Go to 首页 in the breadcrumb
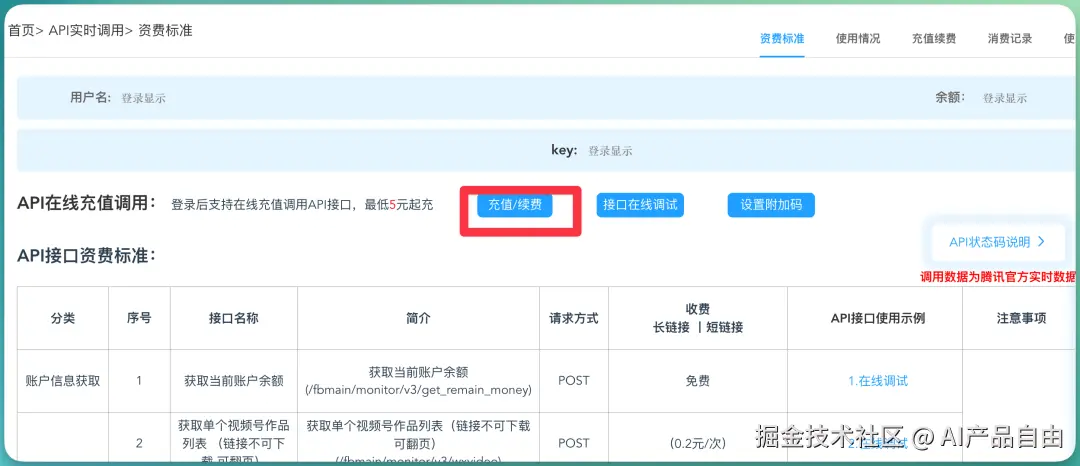 (x=21, y=31)
